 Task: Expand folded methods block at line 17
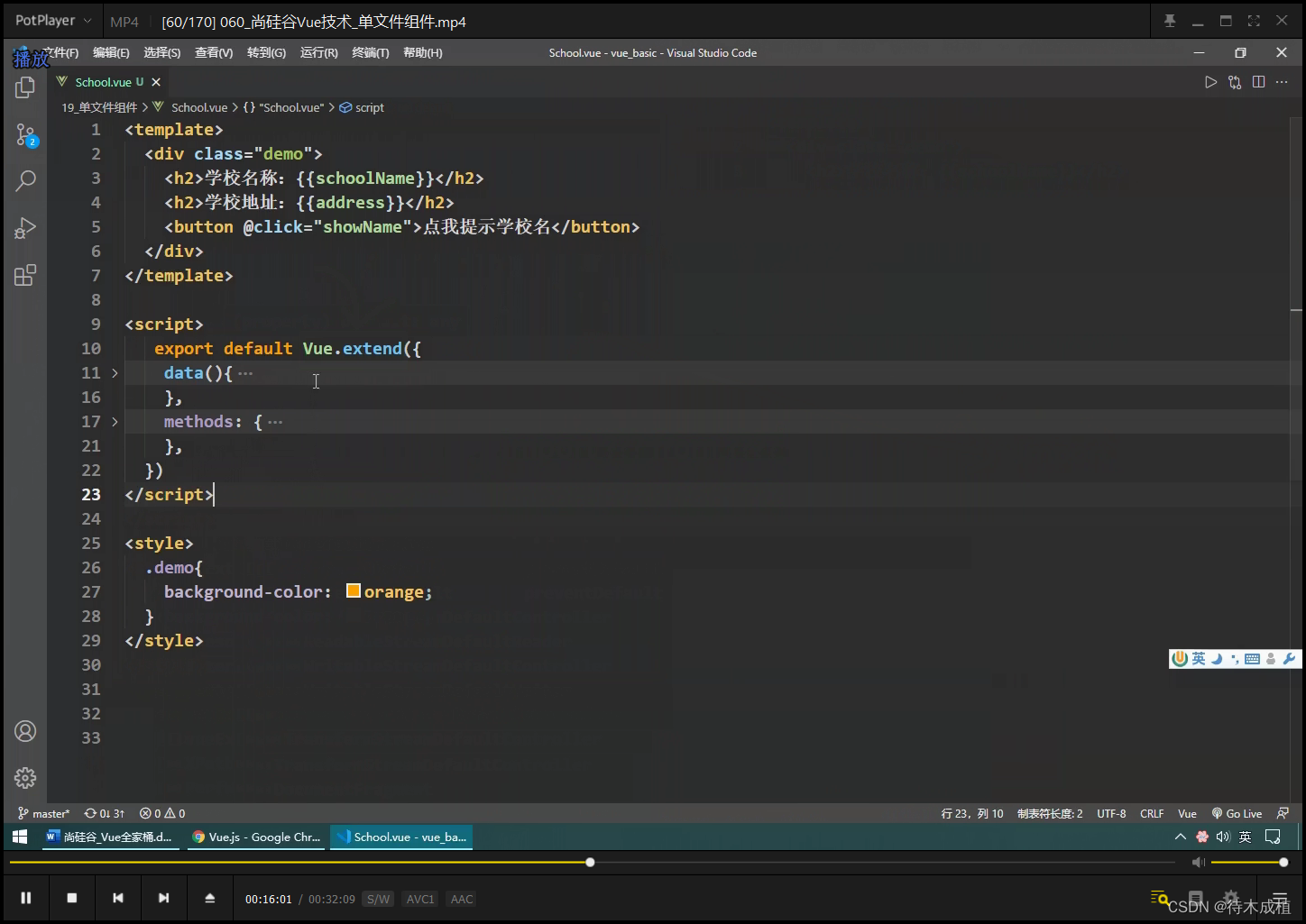click(x=115, y=422)
